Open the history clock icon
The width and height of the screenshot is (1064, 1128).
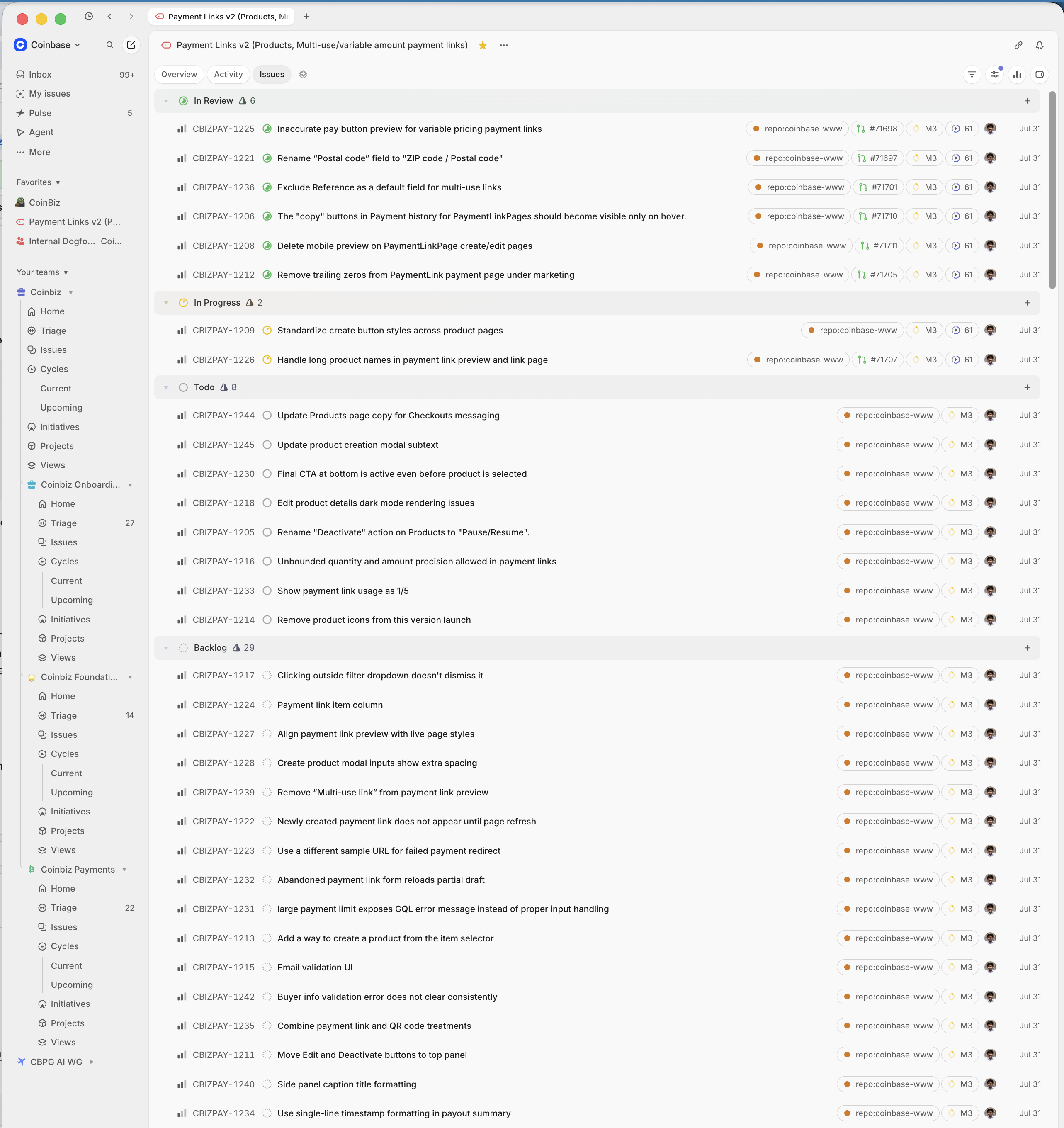88,17
